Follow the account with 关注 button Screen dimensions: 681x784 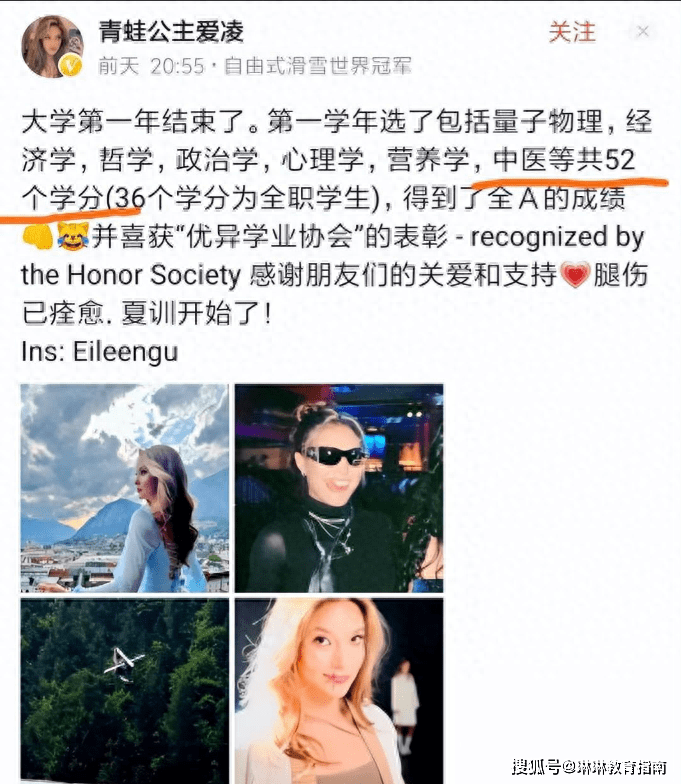(x=572, y=32)
